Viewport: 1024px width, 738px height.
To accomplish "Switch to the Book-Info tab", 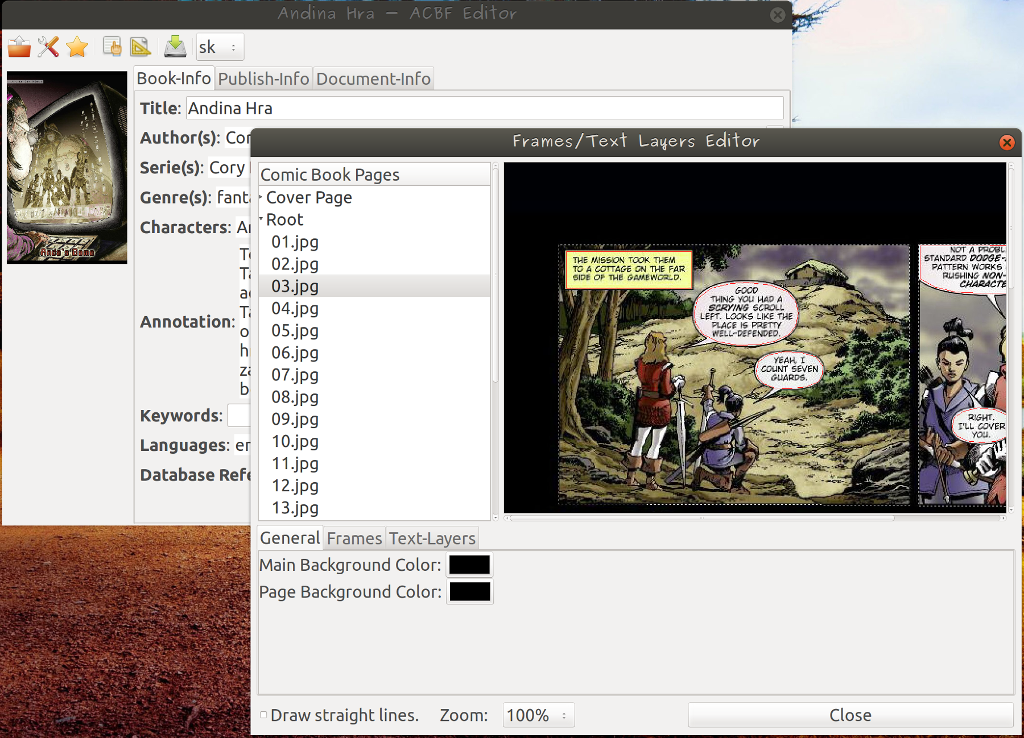I will point(174,78).
